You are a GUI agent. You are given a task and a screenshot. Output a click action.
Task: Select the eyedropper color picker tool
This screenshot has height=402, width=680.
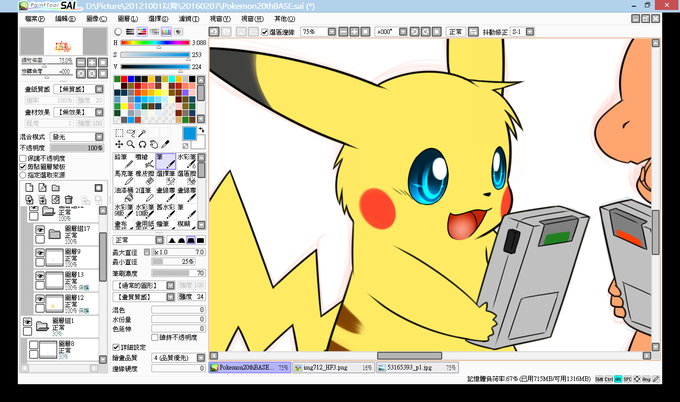click(165, 144)
